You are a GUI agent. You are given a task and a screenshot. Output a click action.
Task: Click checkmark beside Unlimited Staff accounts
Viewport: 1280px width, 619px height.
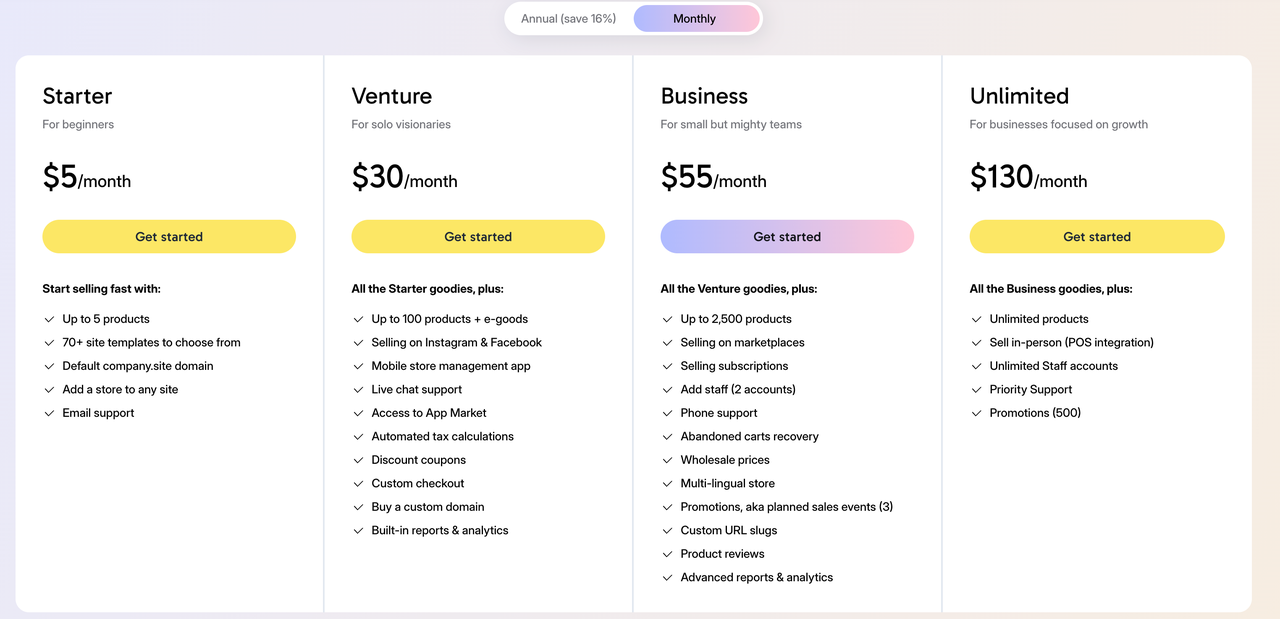[977, 366]
